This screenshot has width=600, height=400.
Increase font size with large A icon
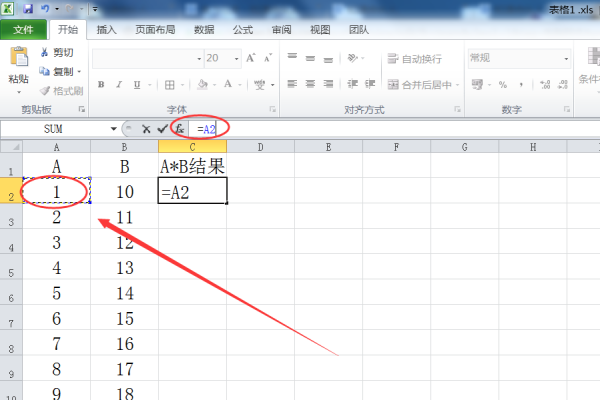point(251,58)
